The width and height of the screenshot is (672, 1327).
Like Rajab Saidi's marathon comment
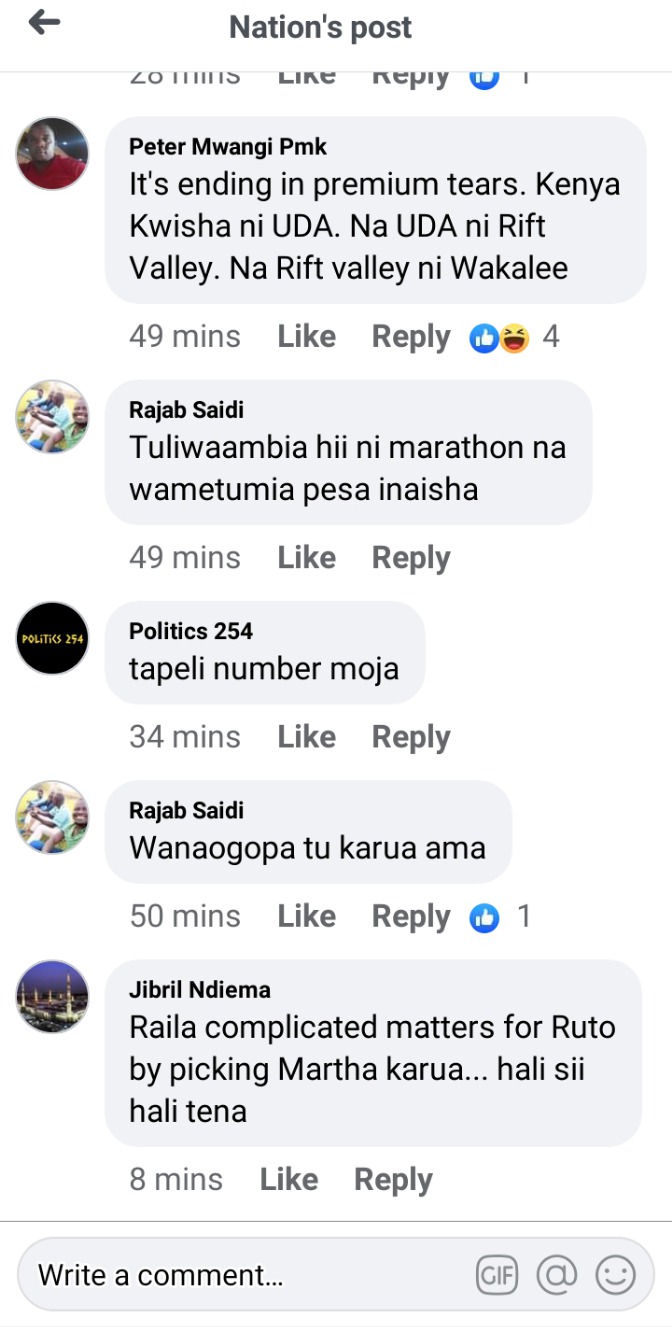pyautogui.click(x=306, y=558)
